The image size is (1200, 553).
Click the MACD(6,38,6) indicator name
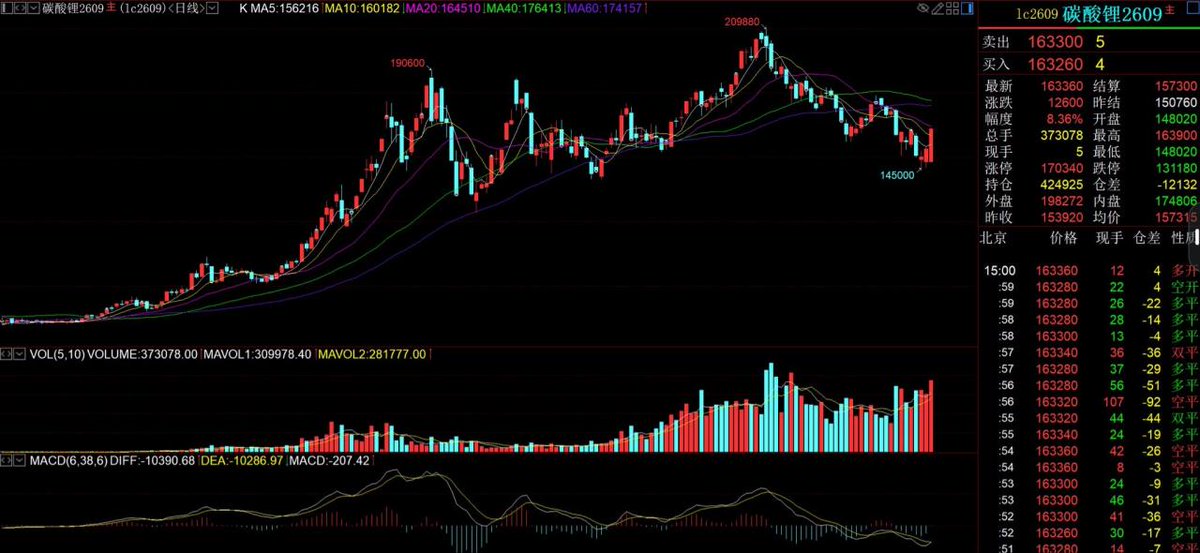click(x=67, y=461)
